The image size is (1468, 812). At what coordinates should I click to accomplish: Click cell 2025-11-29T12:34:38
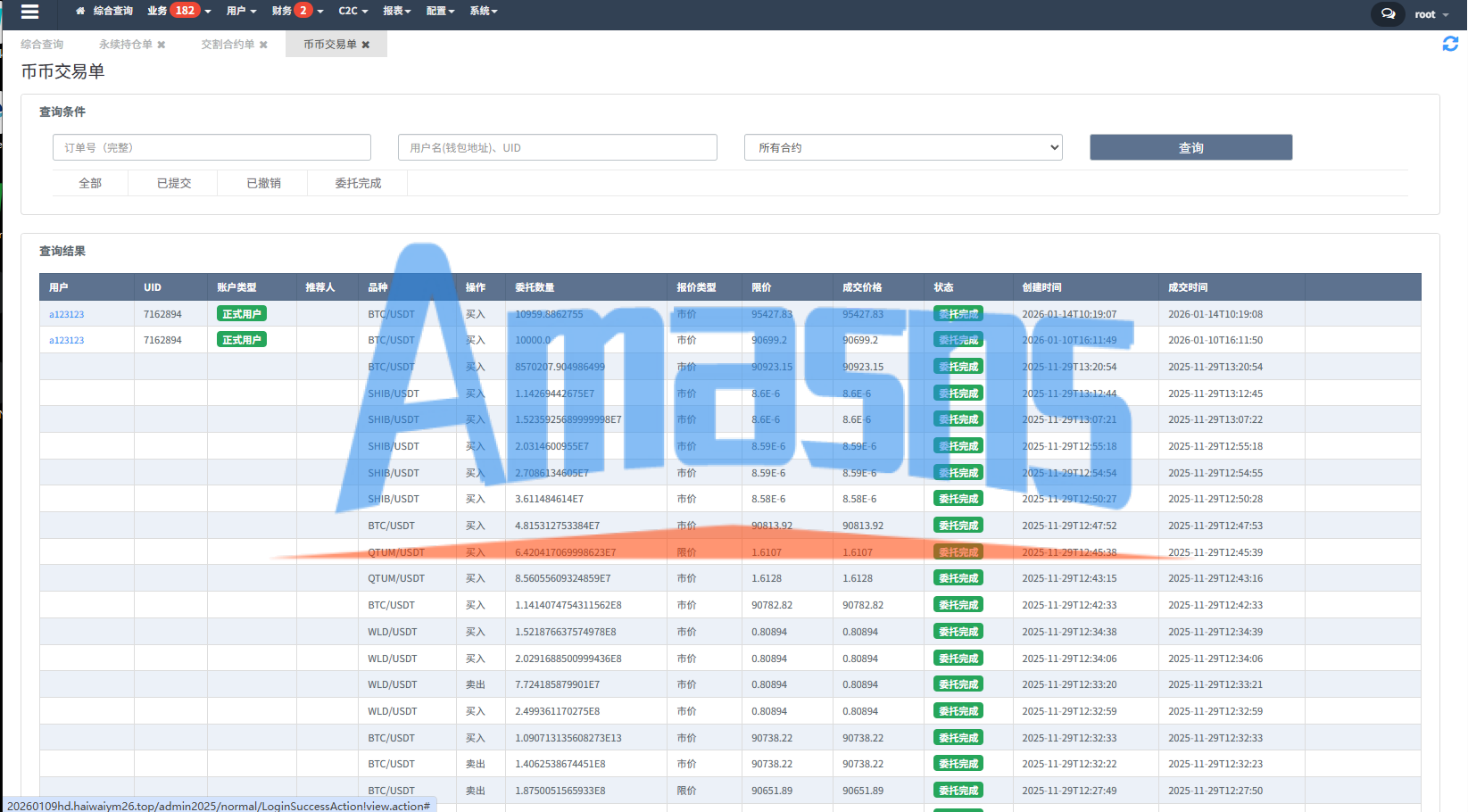pyautogui.click(x=1069, y=632)
